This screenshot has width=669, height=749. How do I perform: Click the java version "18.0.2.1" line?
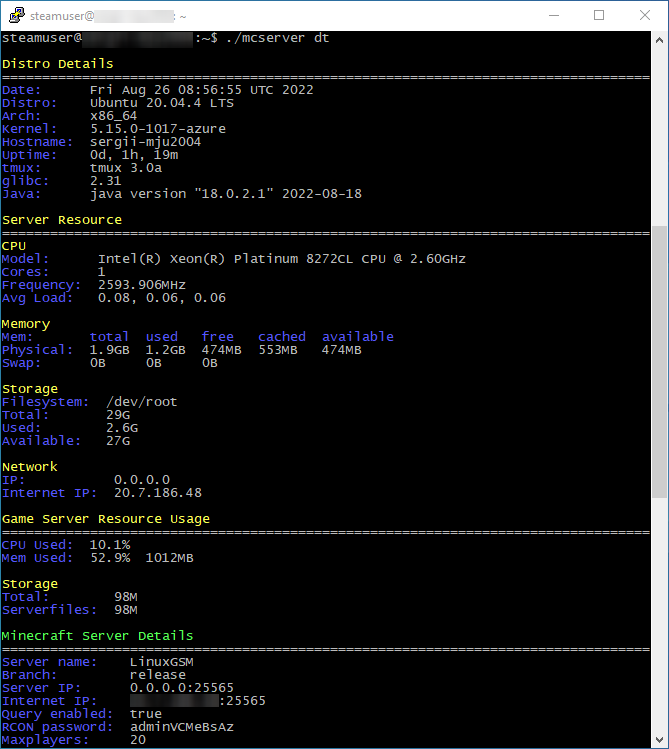tap(226, 193)
